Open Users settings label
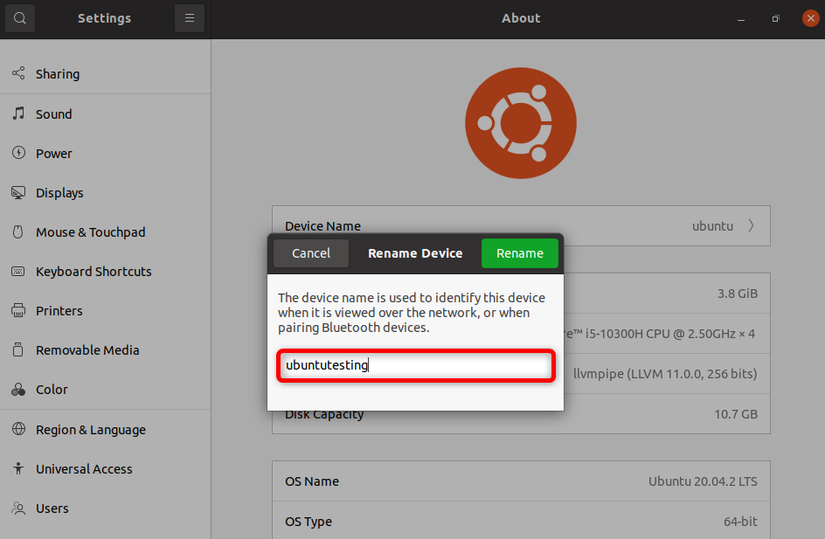825x539 pixels. pyautogui.click(x=52, y=508)
